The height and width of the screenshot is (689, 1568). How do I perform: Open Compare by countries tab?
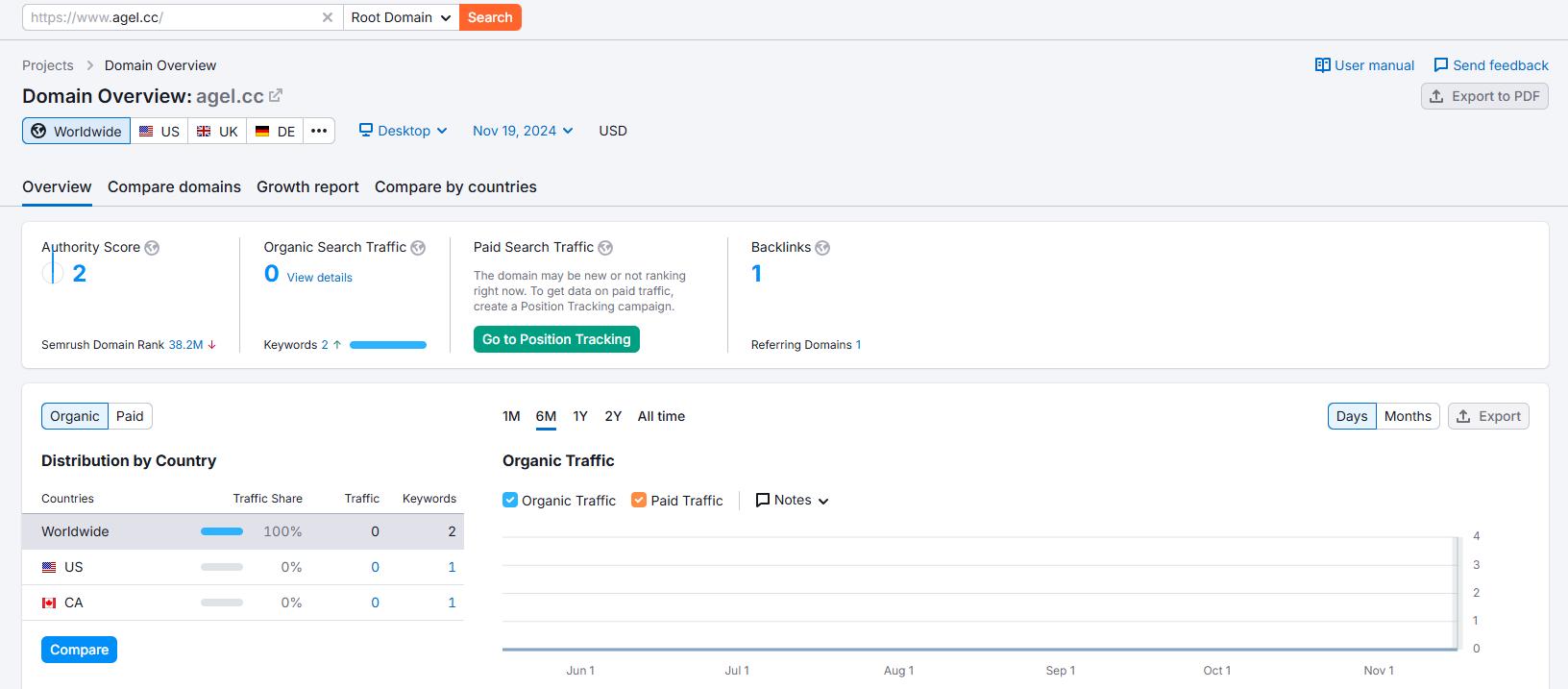pos(455,187)
